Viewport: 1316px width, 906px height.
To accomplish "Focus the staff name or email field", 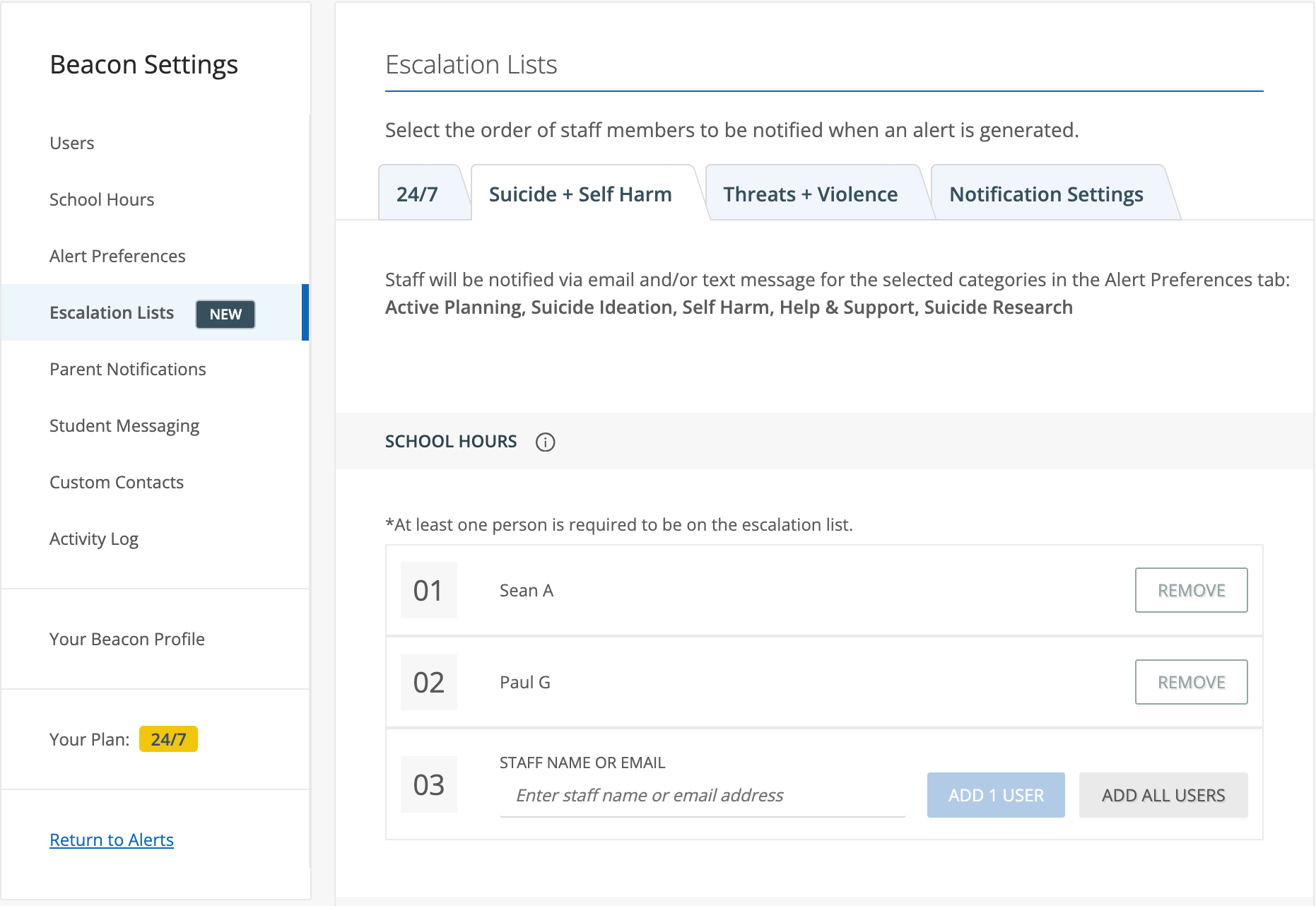I will pos(702,796).
